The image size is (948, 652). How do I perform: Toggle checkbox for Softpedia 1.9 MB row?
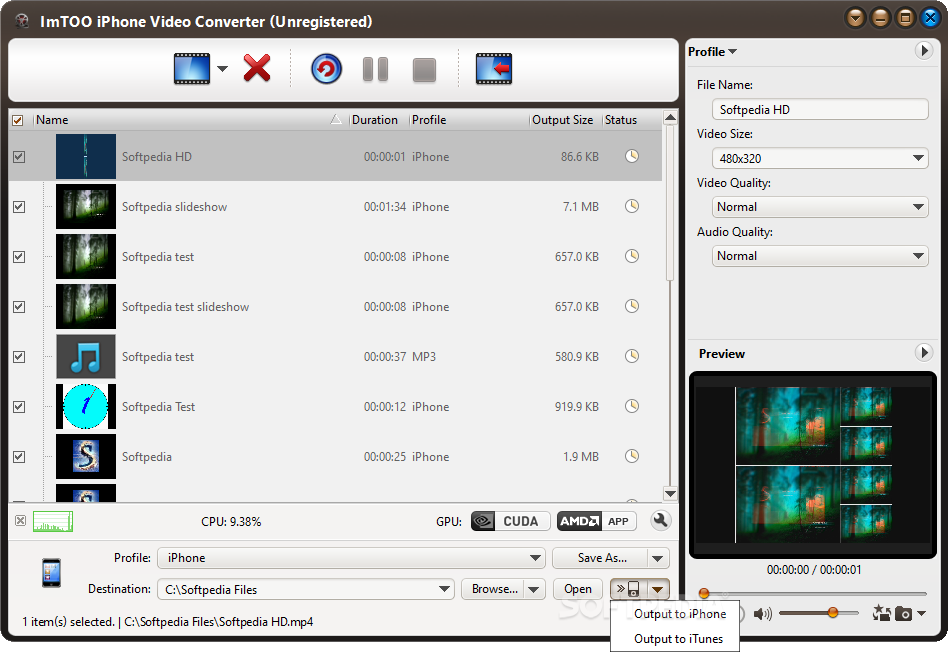pyautogui.click(x=19, y=457)
